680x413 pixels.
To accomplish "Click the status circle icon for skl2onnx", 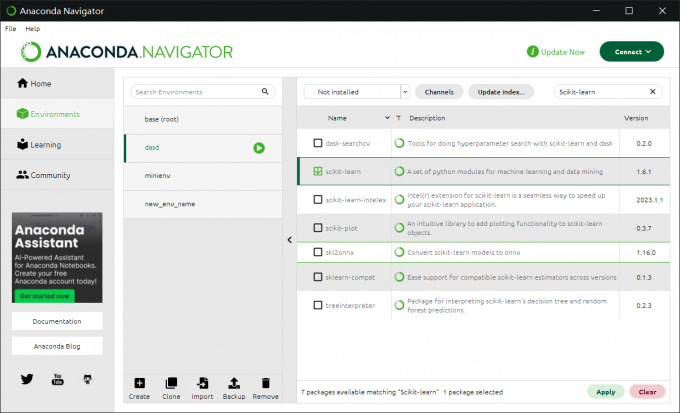I will tap(399, 252).
